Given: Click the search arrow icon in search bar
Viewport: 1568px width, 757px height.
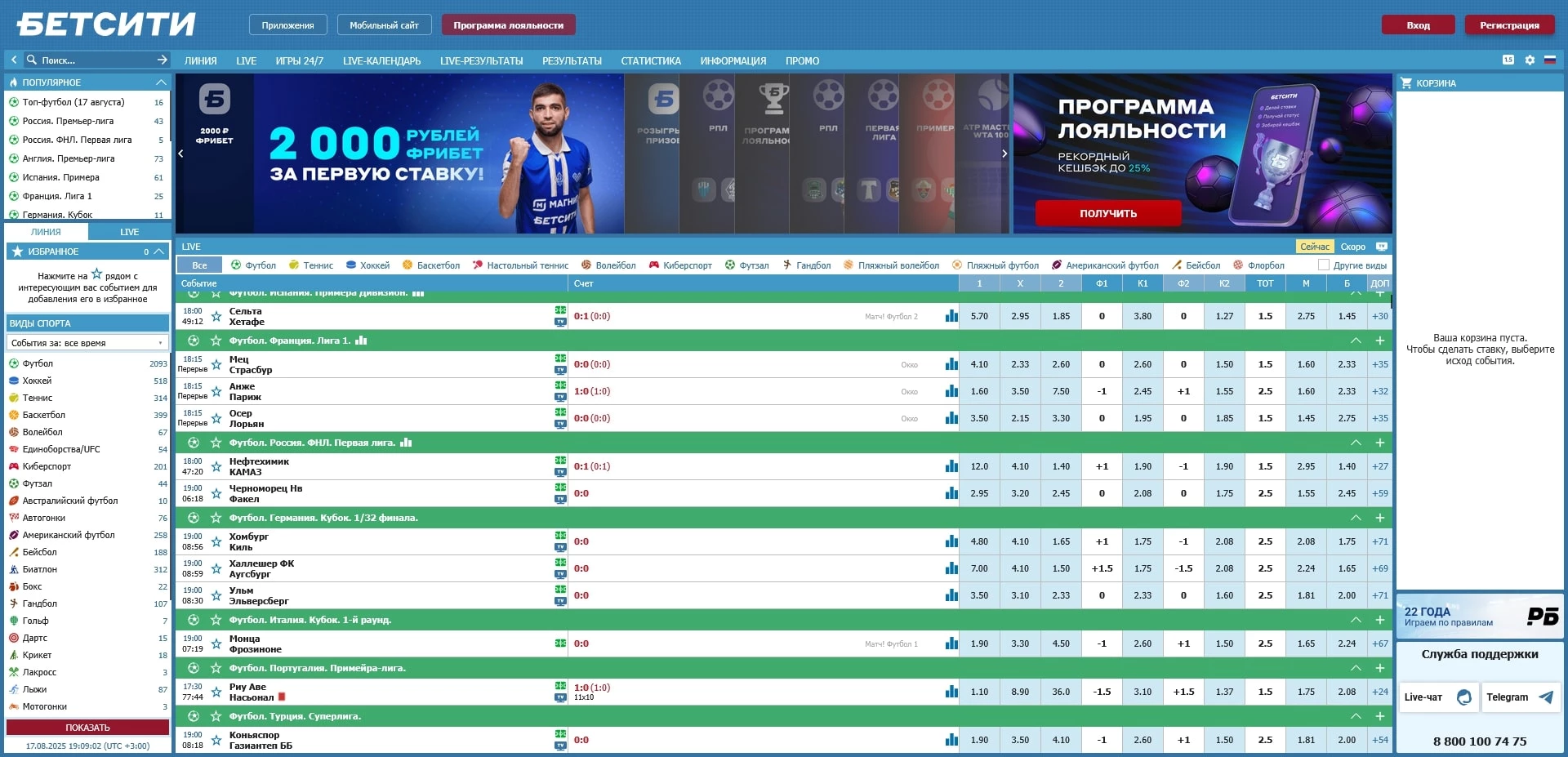Looking at the screenshot, I should [x=161, y=60].
